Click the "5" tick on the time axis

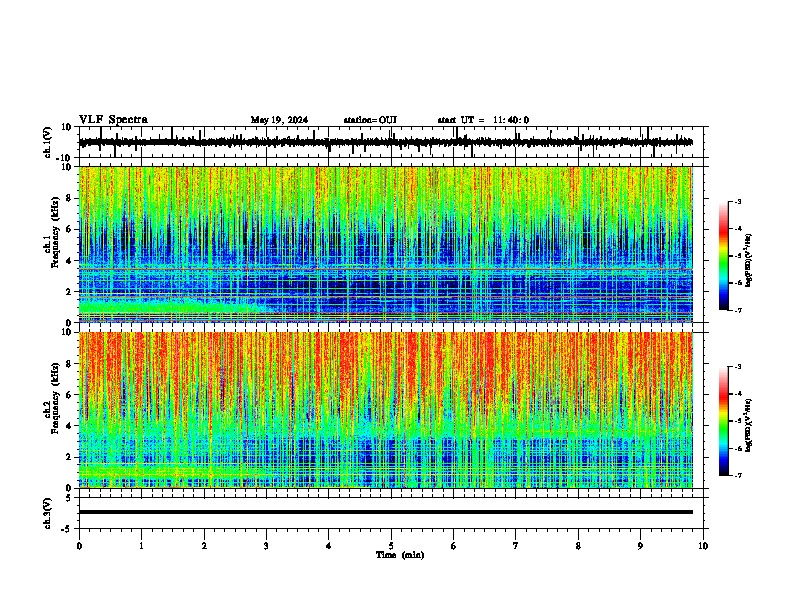click(x=391, y=546)
